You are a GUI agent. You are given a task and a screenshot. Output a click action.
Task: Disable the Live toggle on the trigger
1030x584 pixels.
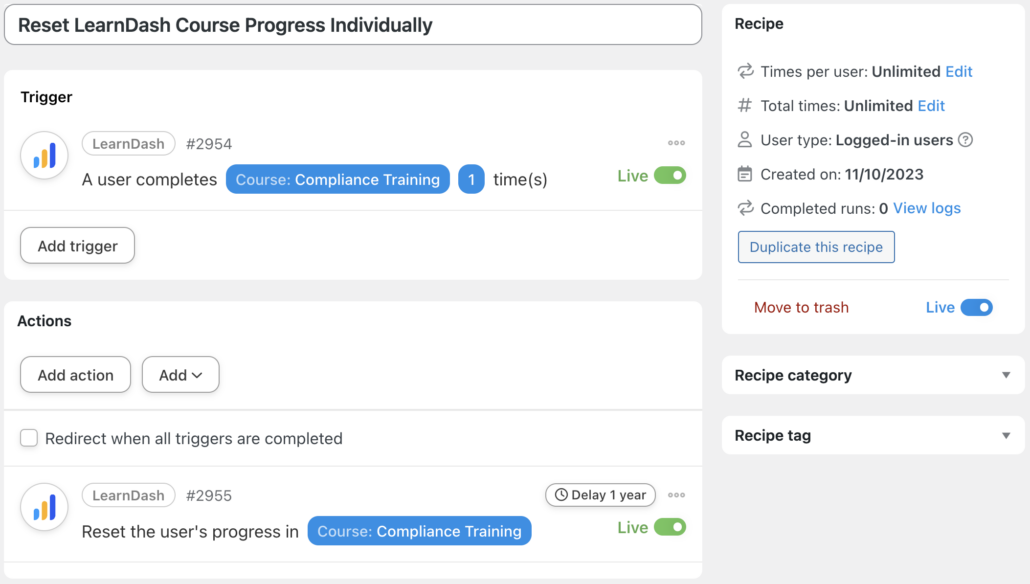(668, 174)
